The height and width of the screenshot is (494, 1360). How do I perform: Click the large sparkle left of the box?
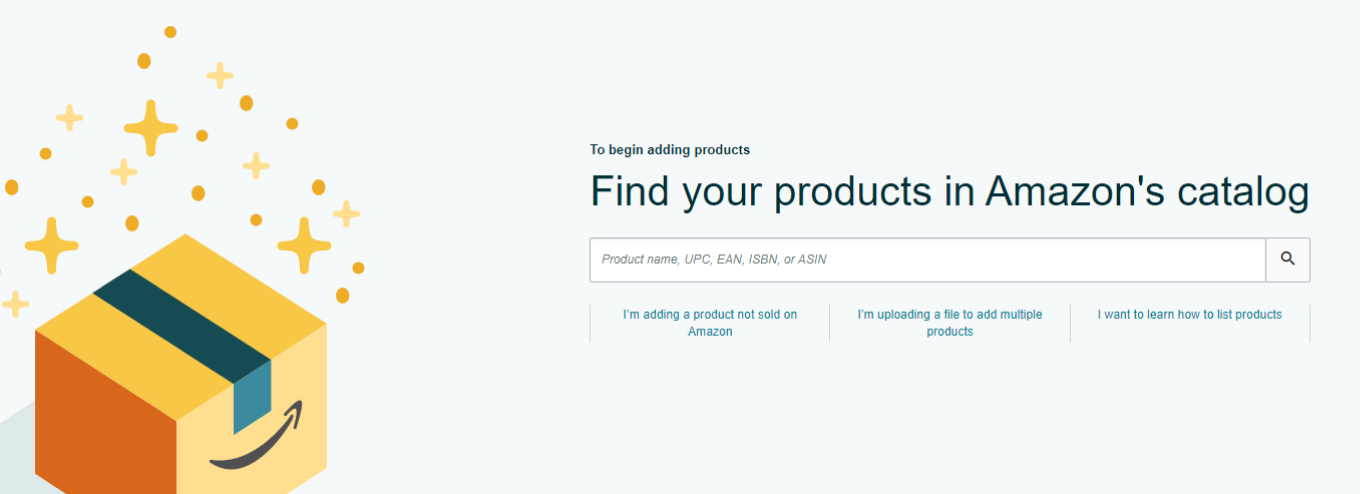click(51, 244)
